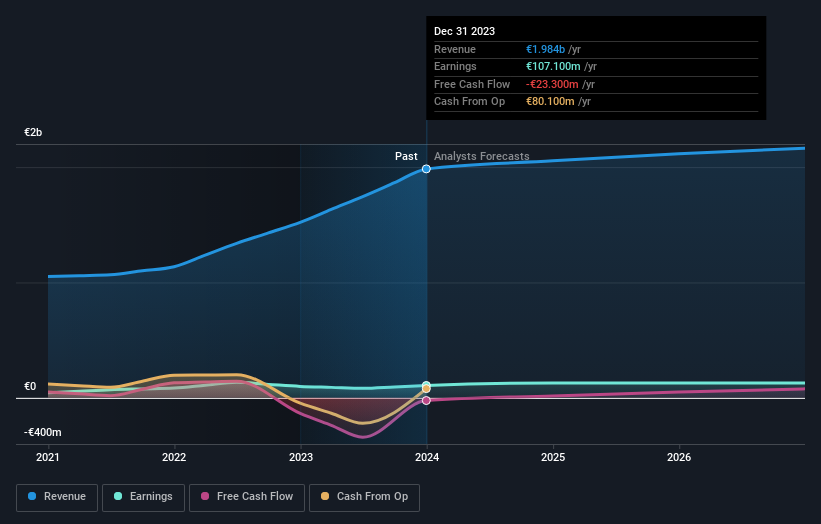
Task: Click the 2023 x-axis label
Action: coord(301,457)
